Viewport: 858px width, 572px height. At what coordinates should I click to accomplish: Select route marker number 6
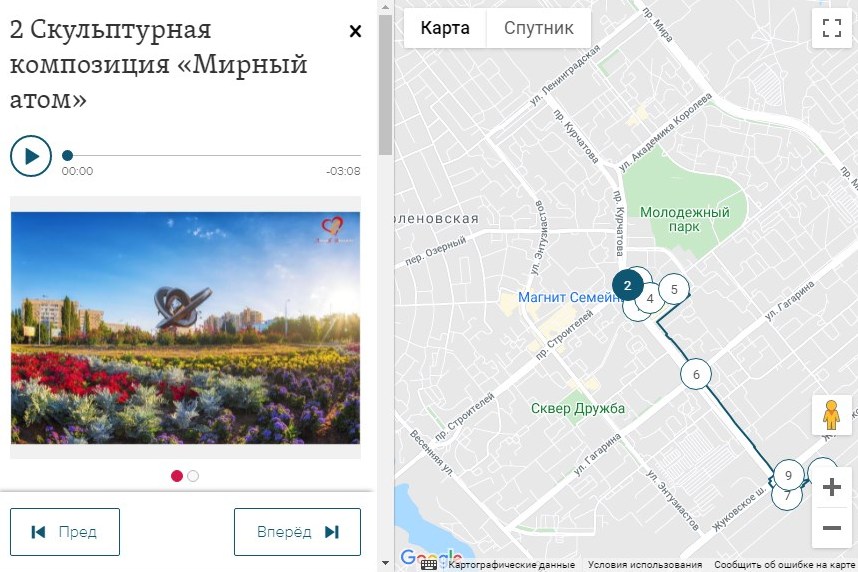point(696,374)
